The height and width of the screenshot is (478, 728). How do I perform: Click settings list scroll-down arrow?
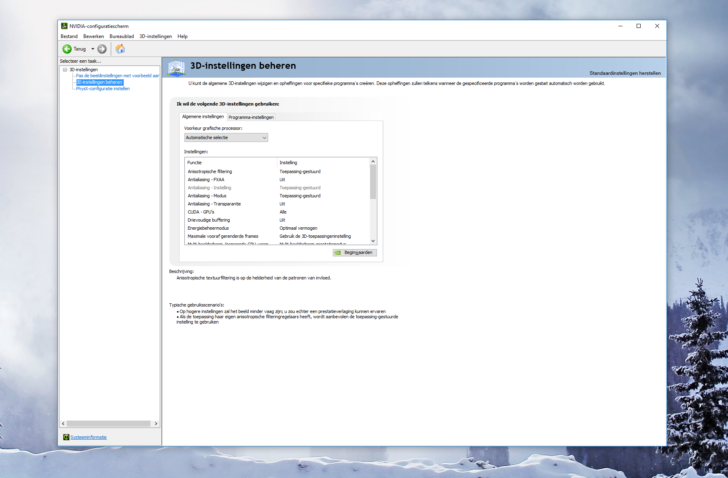point(373,241)
